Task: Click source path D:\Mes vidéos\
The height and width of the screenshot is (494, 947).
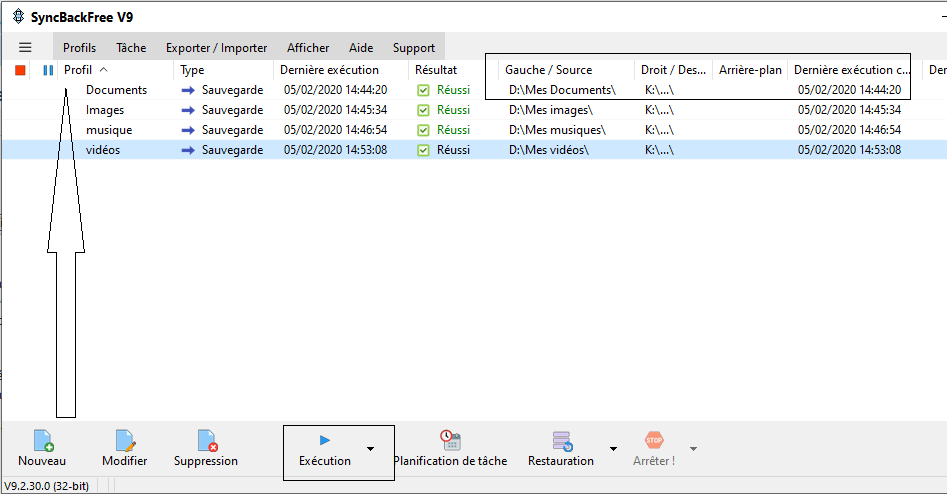Action: (549, 150)
